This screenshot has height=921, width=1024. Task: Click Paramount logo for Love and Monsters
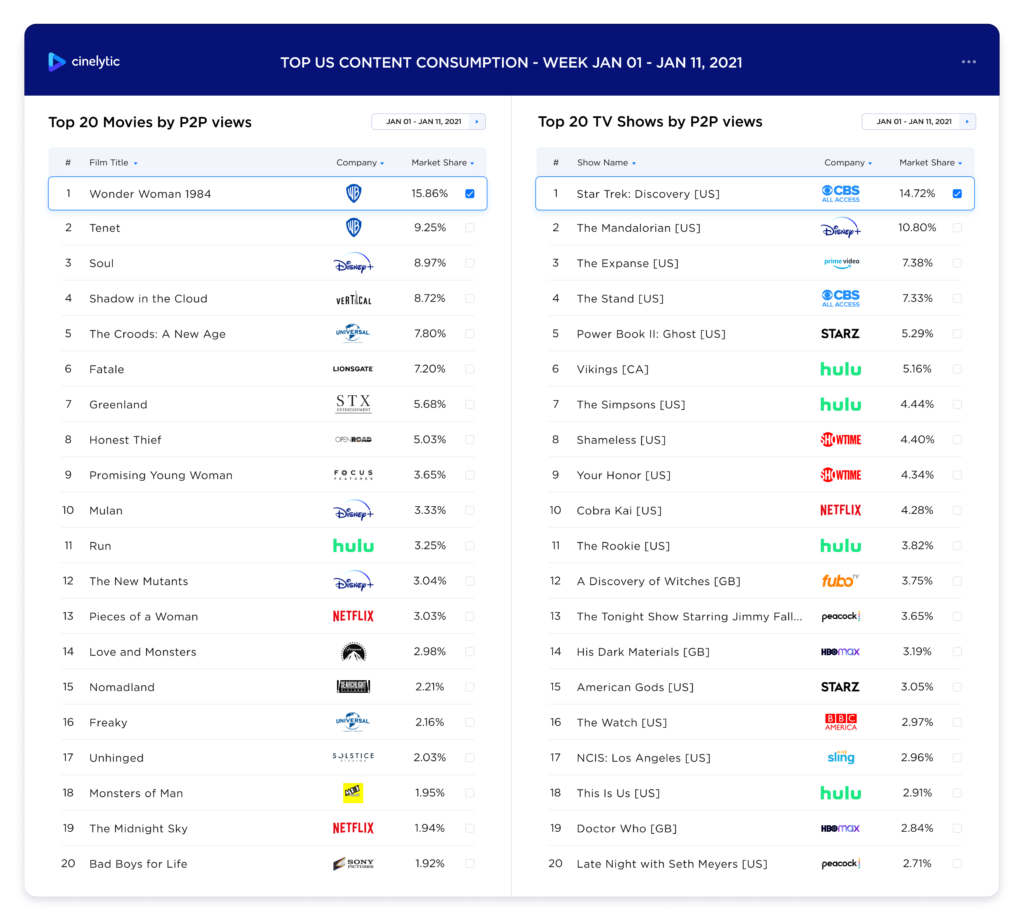[x=353, y=651]
